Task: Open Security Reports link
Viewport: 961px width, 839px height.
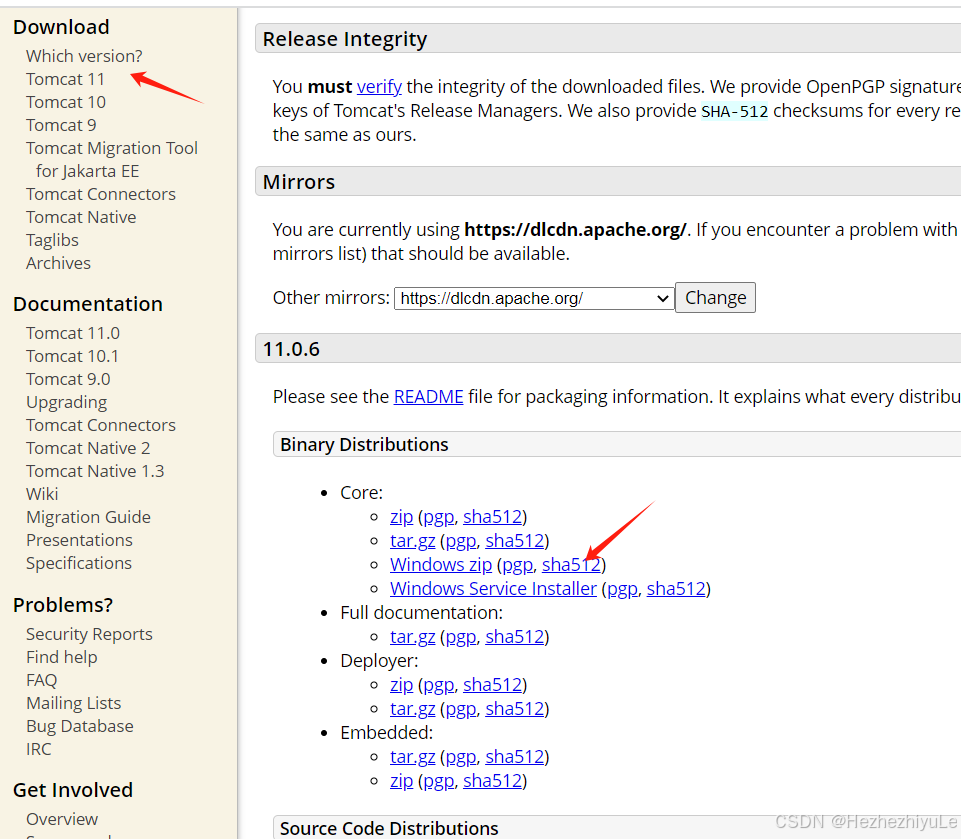Action: [x=89, y=634]
